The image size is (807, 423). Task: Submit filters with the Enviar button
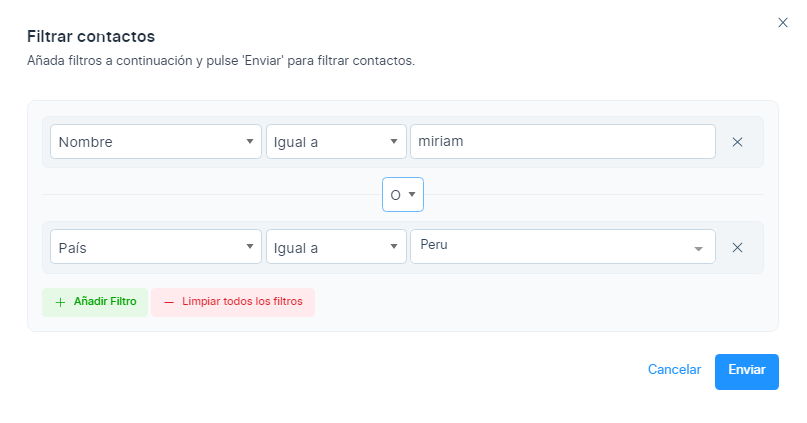click(746, 371)
